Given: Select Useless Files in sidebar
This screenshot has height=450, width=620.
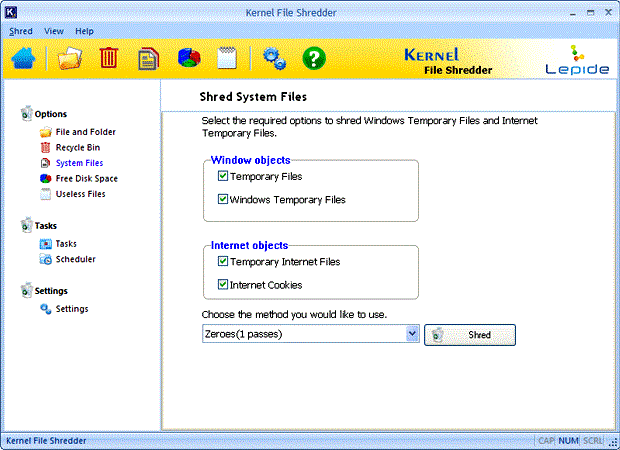Looking at the screenshot, I should [x=80, y=194].
